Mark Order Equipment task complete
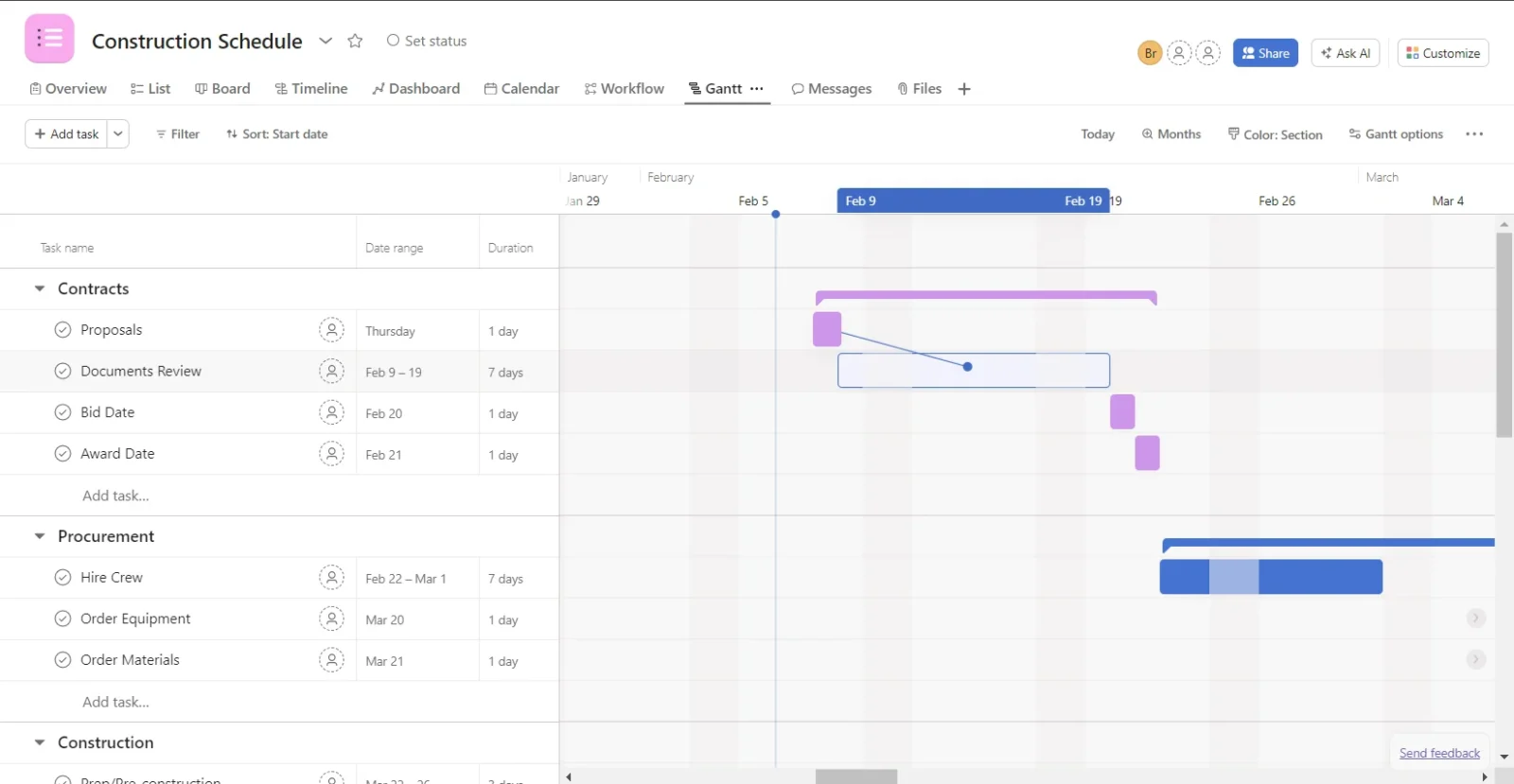 (x=62, y=618)
